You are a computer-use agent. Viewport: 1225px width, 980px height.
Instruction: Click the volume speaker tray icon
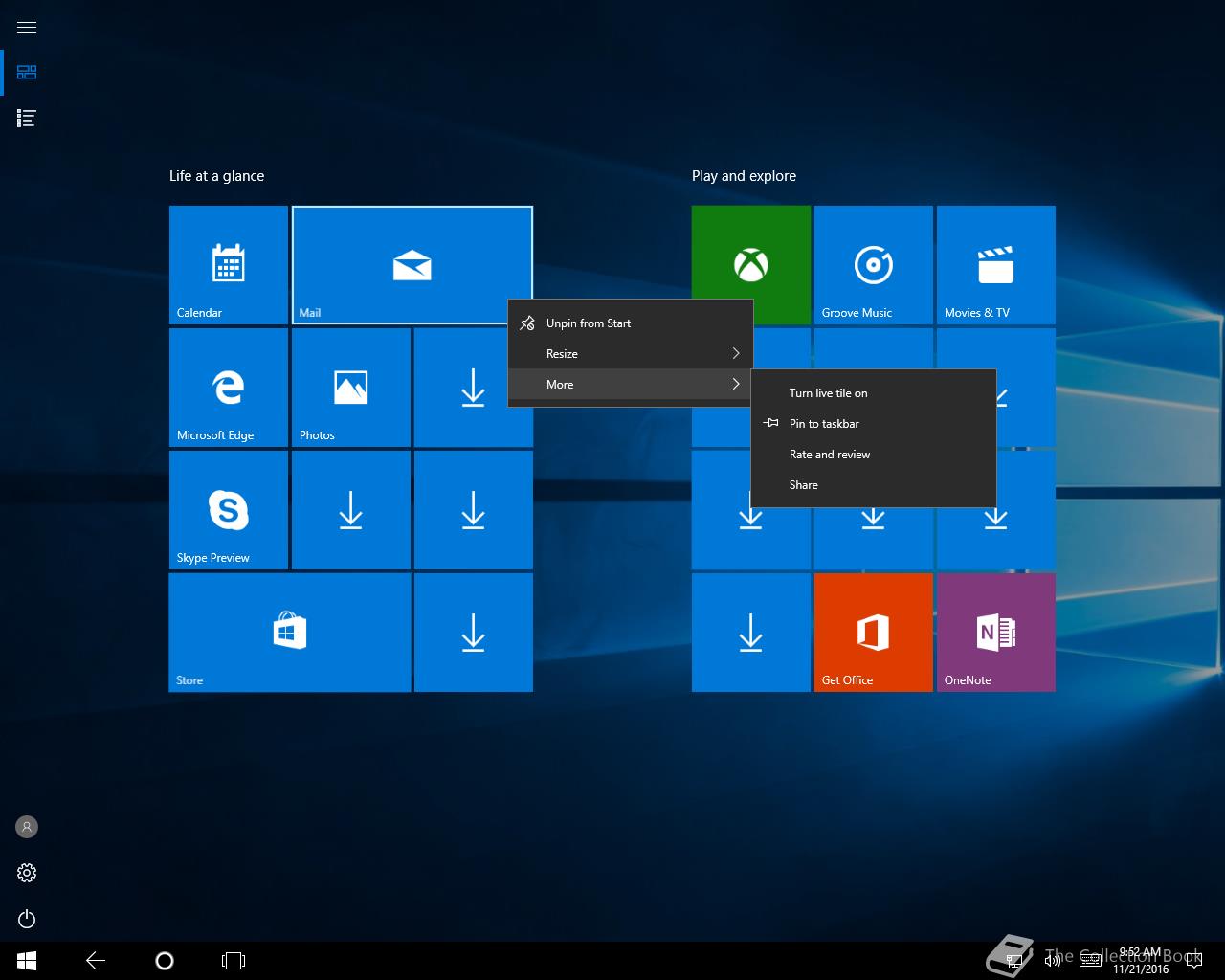pyautogui.click(x=1053, y=961)
